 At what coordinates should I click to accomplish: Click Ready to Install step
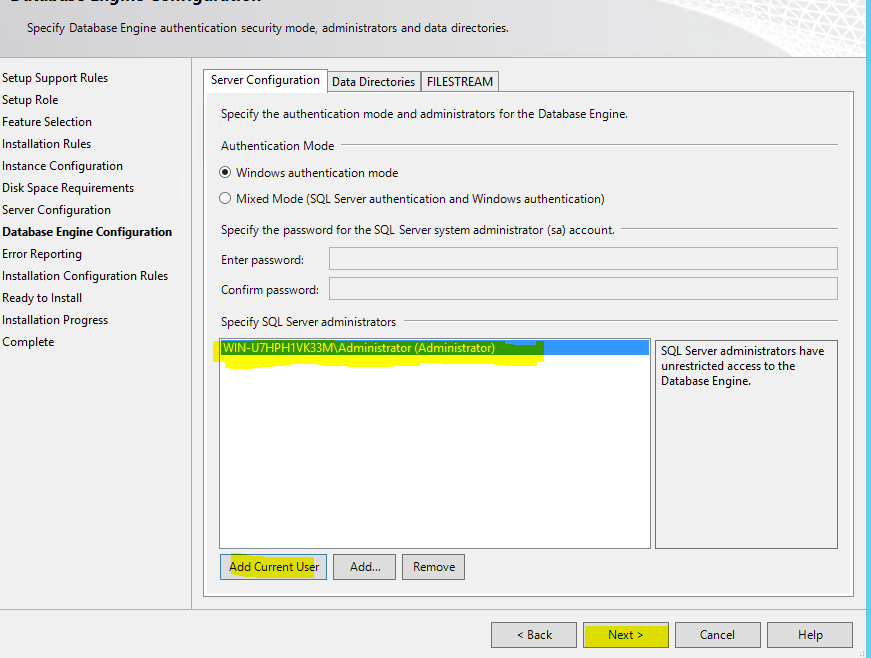click(42, 298)
